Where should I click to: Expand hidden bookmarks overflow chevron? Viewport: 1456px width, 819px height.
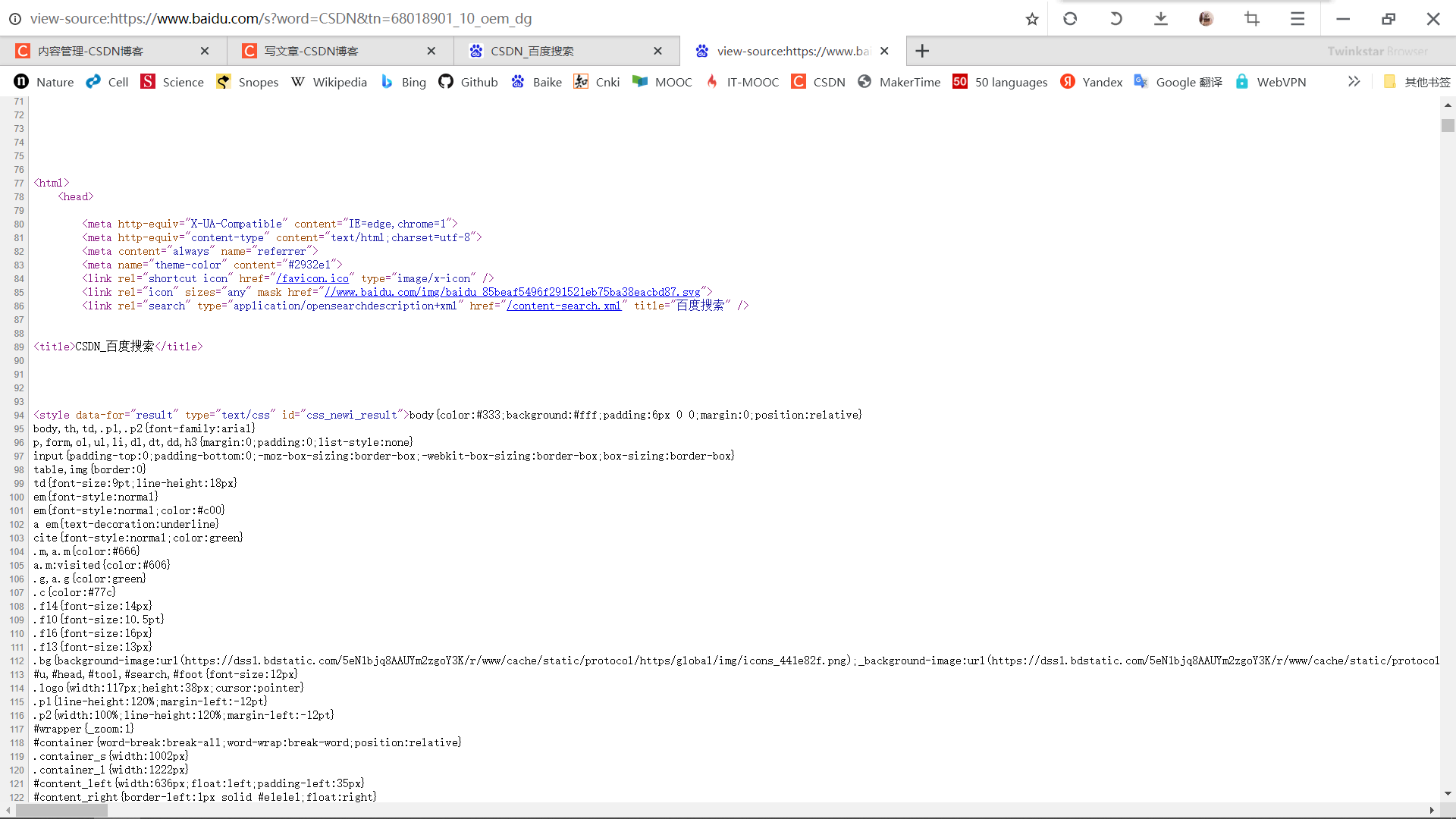pos(1354,81)
